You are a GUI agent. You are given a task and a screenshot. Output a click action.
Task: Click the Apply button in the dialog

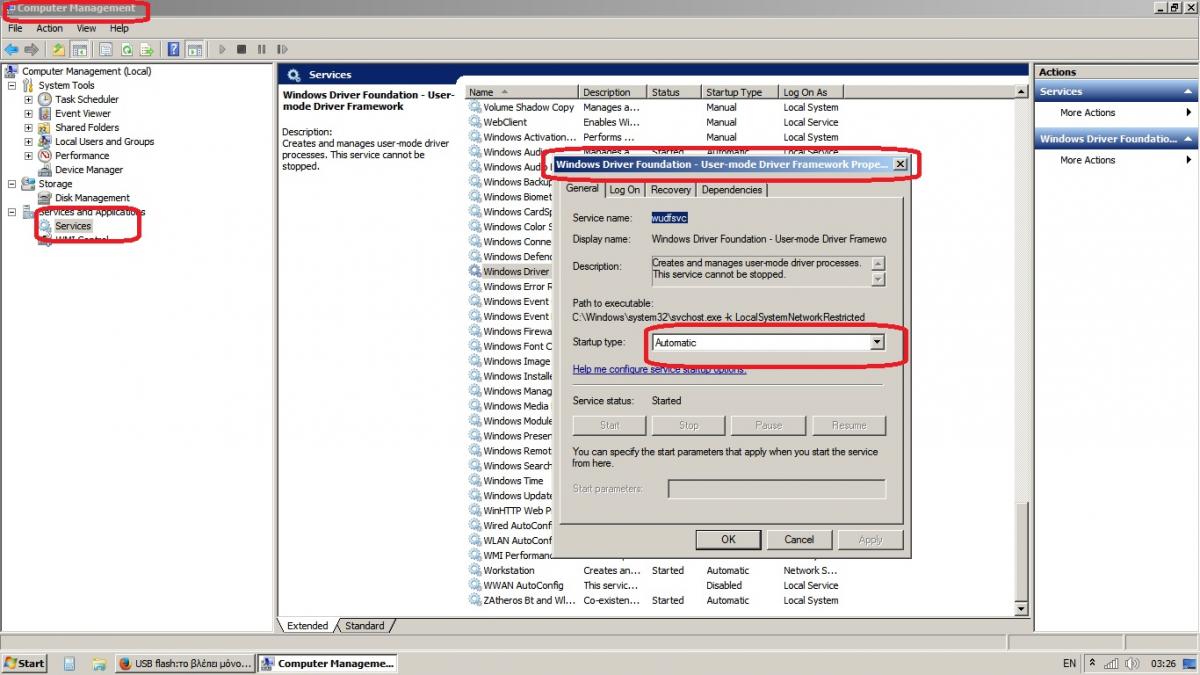[871, 539]
